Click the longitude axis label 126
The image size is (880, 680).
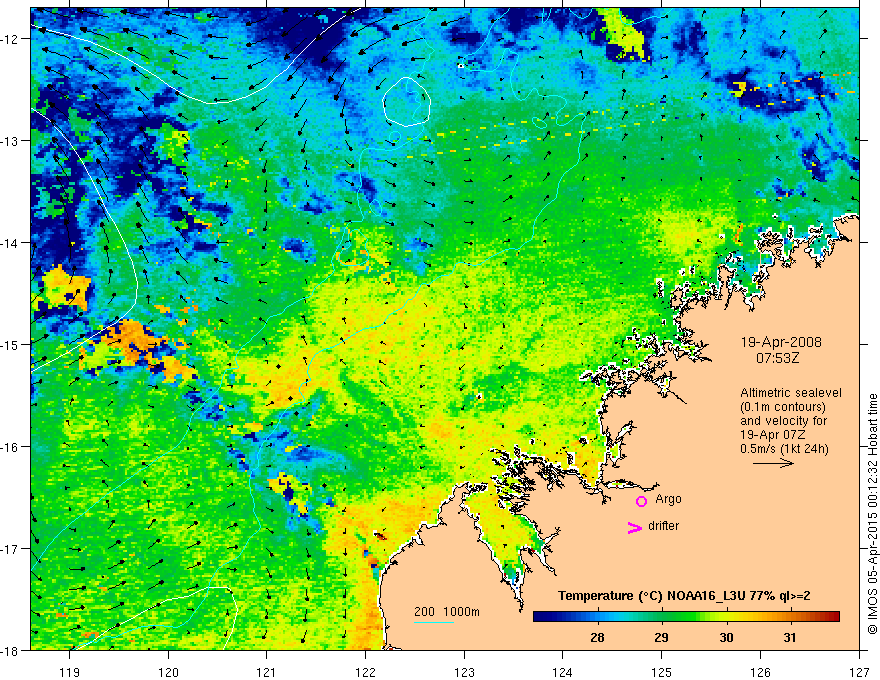point(760,672)
